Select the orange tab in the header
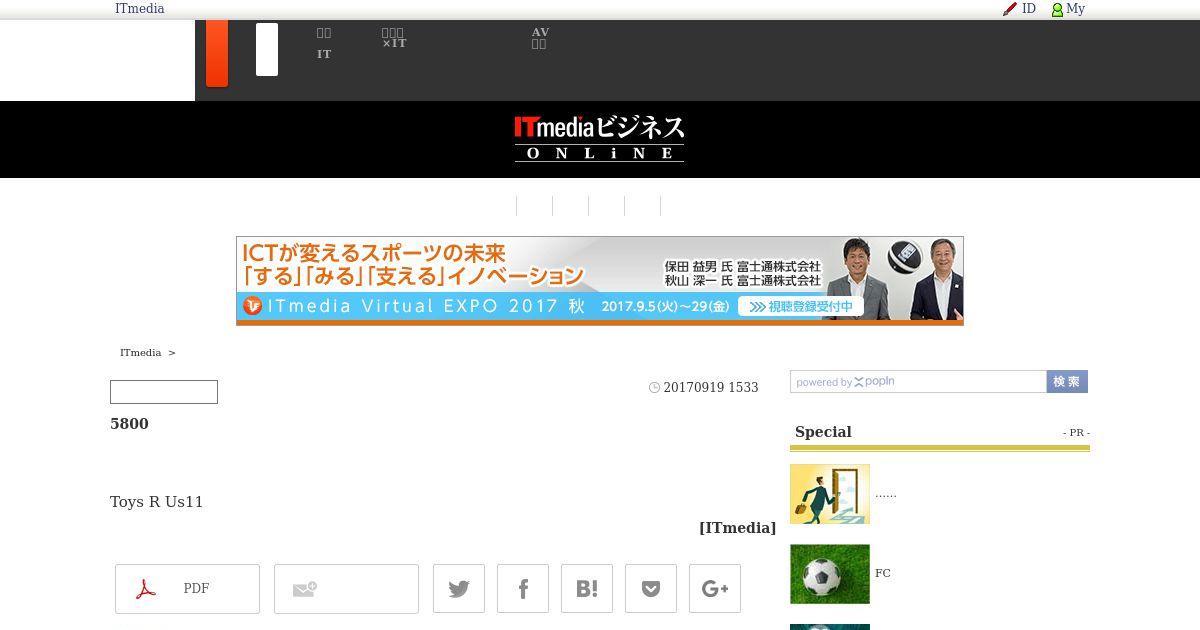Viewport: 1200px width, 630px height. pos(217,53)
